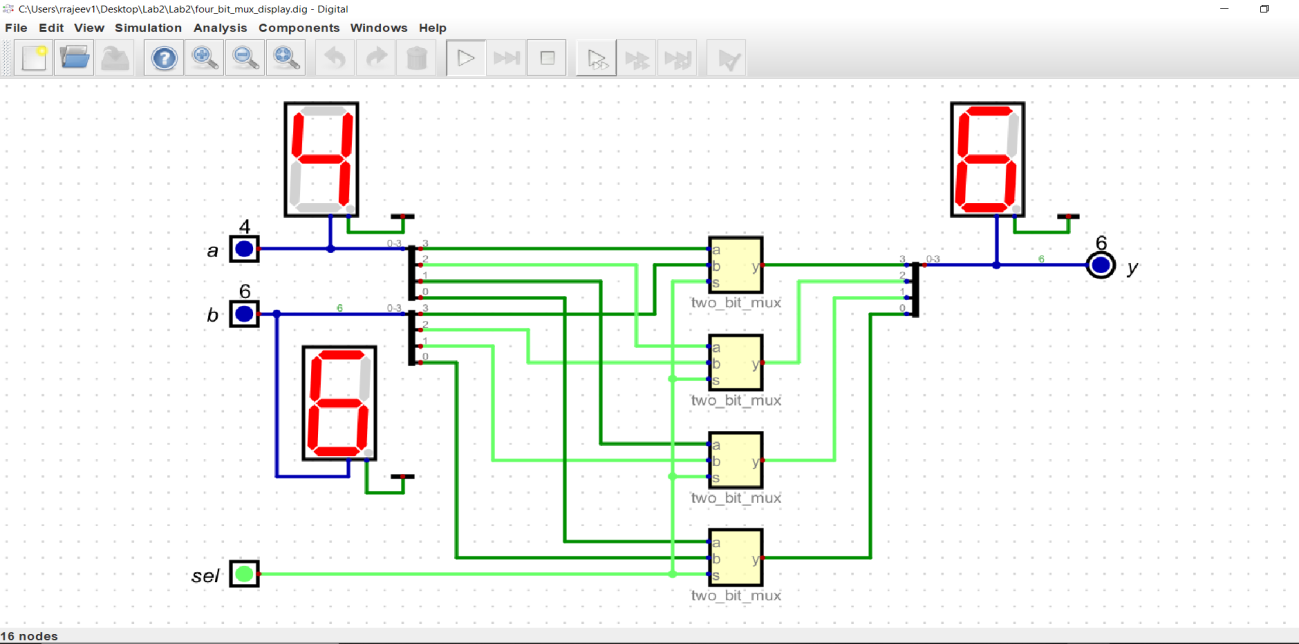Expand the Components menu
This screenshot has width=1299, height=644.
pos(299,28)
